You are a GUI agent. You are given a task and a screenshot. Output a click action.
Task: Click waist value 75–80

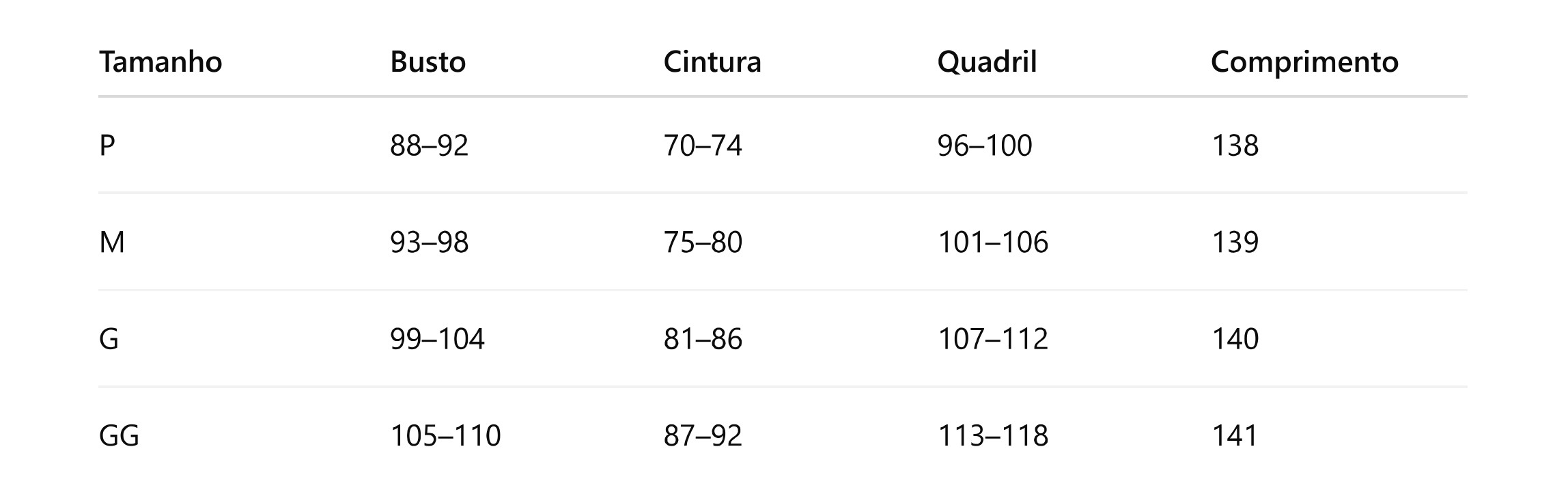tap(703, 243)
